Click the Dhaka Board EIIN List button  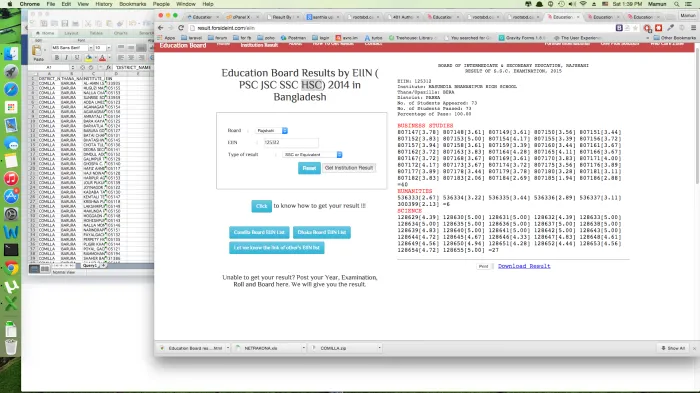(x=321, y=232)
